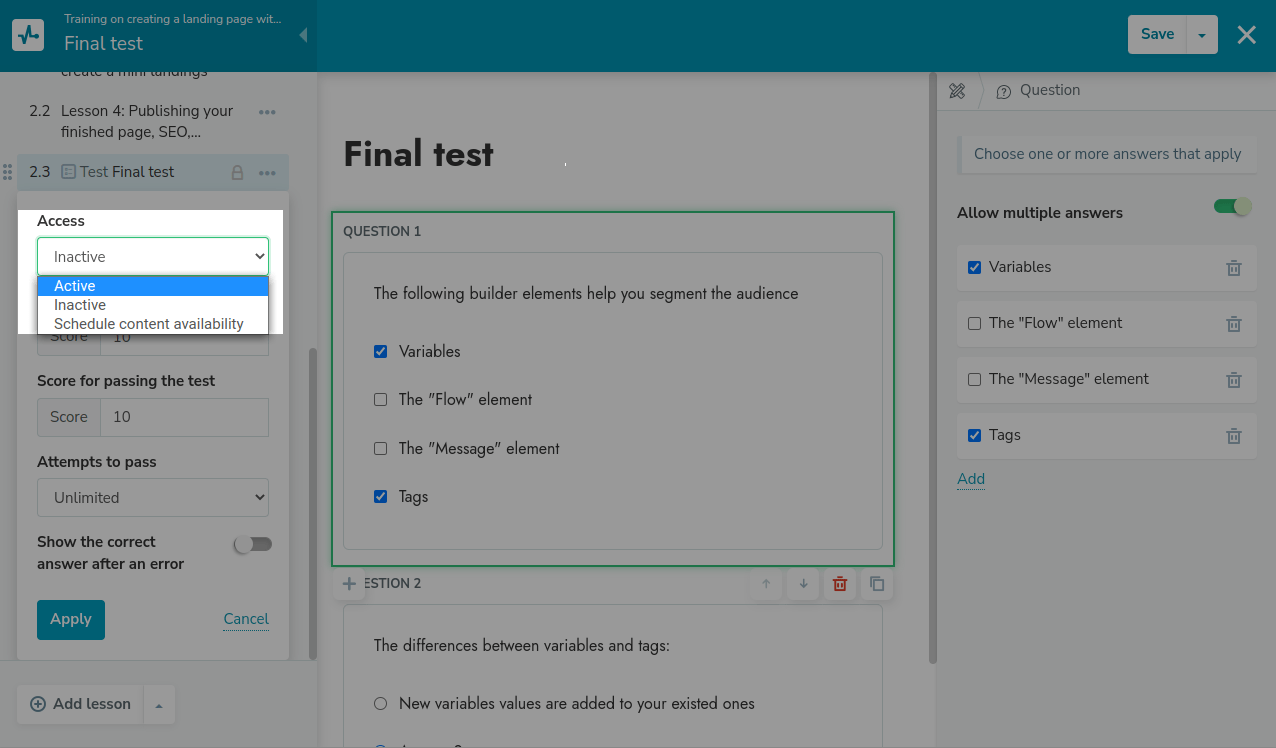Screen dimensions: 1276x748
Task: Click the Cancel link
Action: pyautogui.click(x=246, y=619)
